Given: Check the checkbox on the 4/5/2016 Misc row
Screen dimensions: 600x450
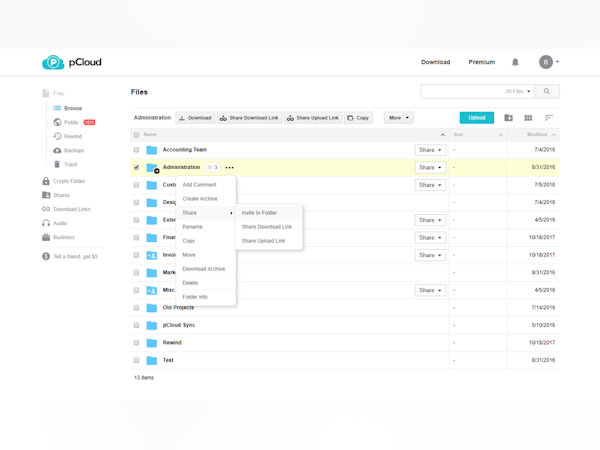Looking at the screenshot, I should [136, 290].
